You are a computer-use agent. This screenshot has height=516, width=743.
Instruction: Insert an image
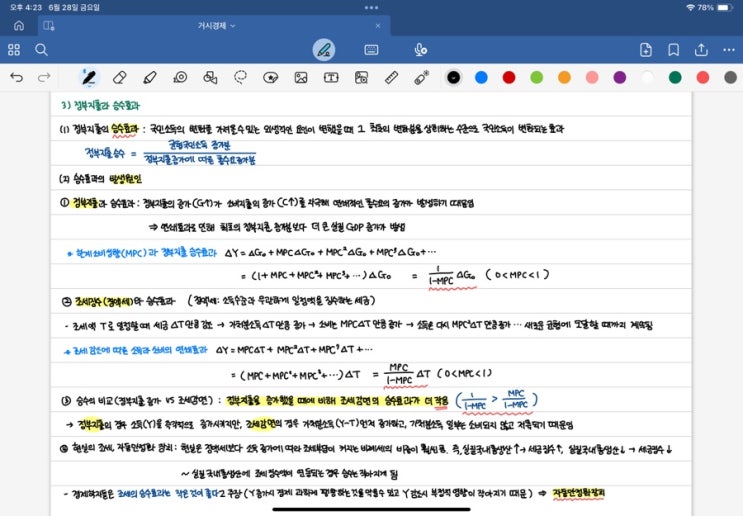click(301, 77)
